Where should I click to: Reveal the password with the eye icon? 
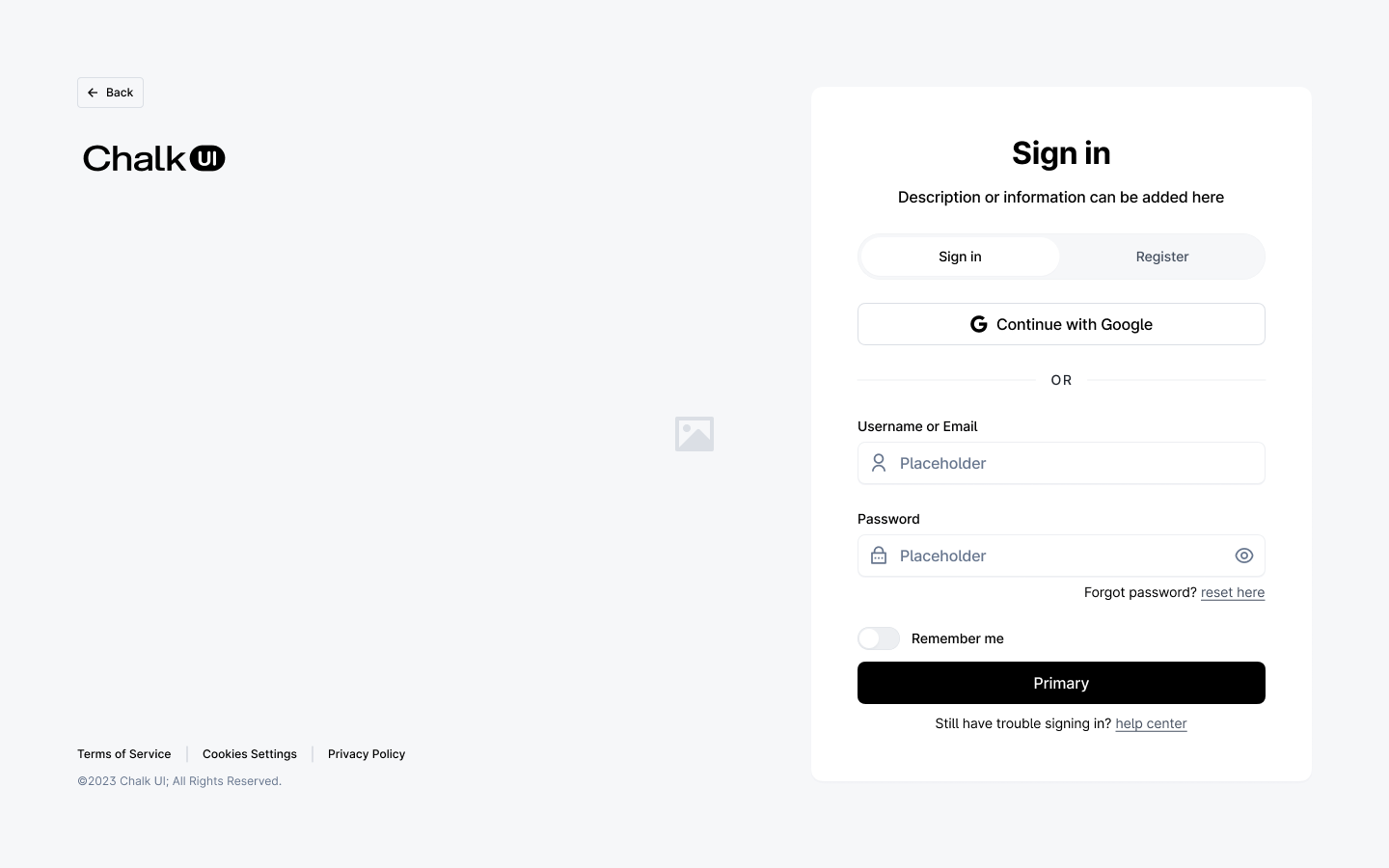pyautogui.click(x=1243, y=556)
